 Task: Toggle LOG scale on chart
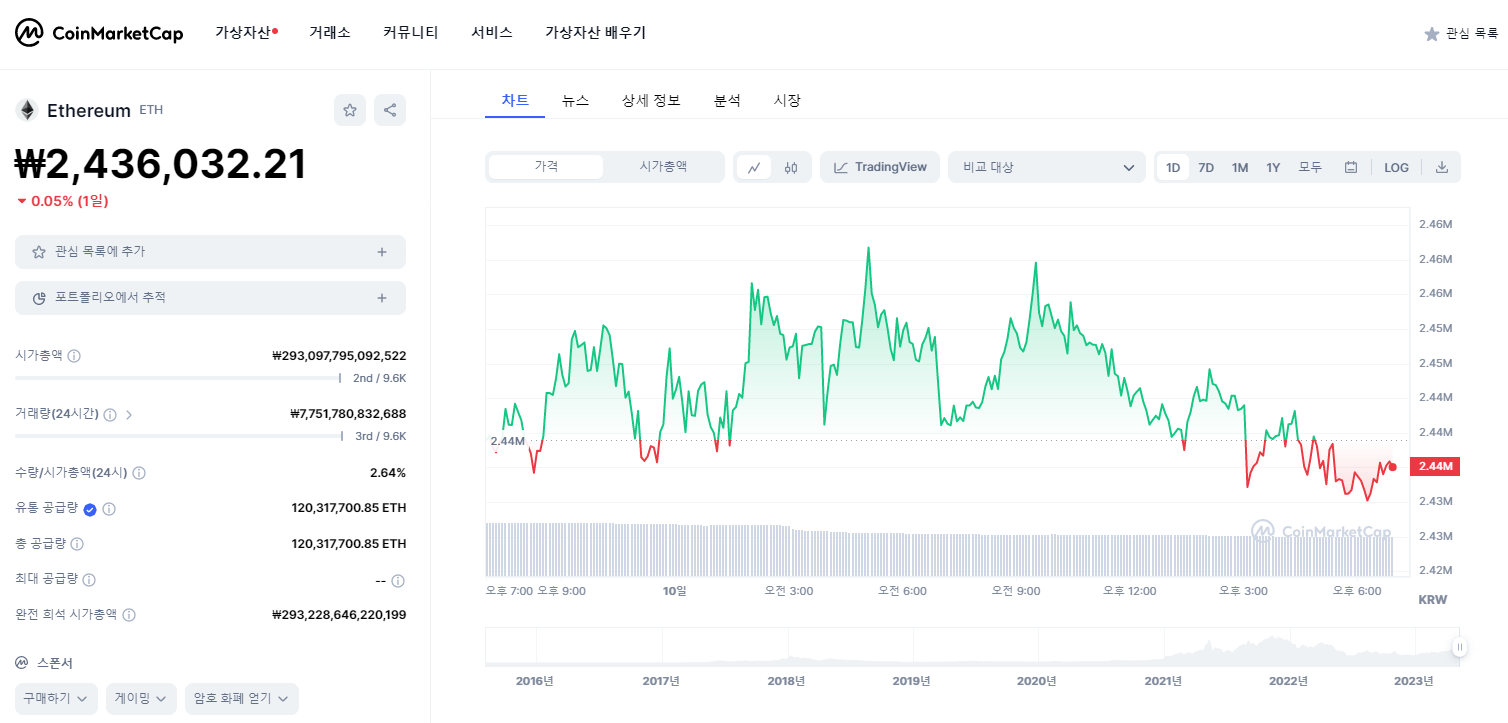point(1396,167)
